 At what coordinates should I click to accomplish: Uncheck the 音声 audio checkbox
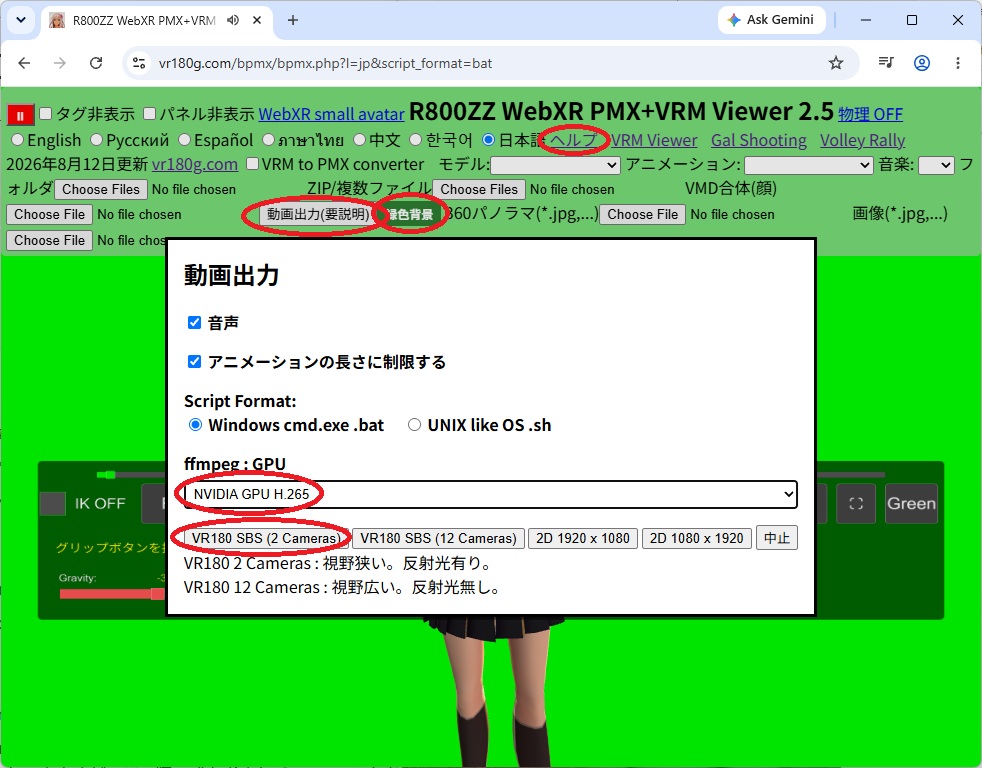[x=195, y=323]
